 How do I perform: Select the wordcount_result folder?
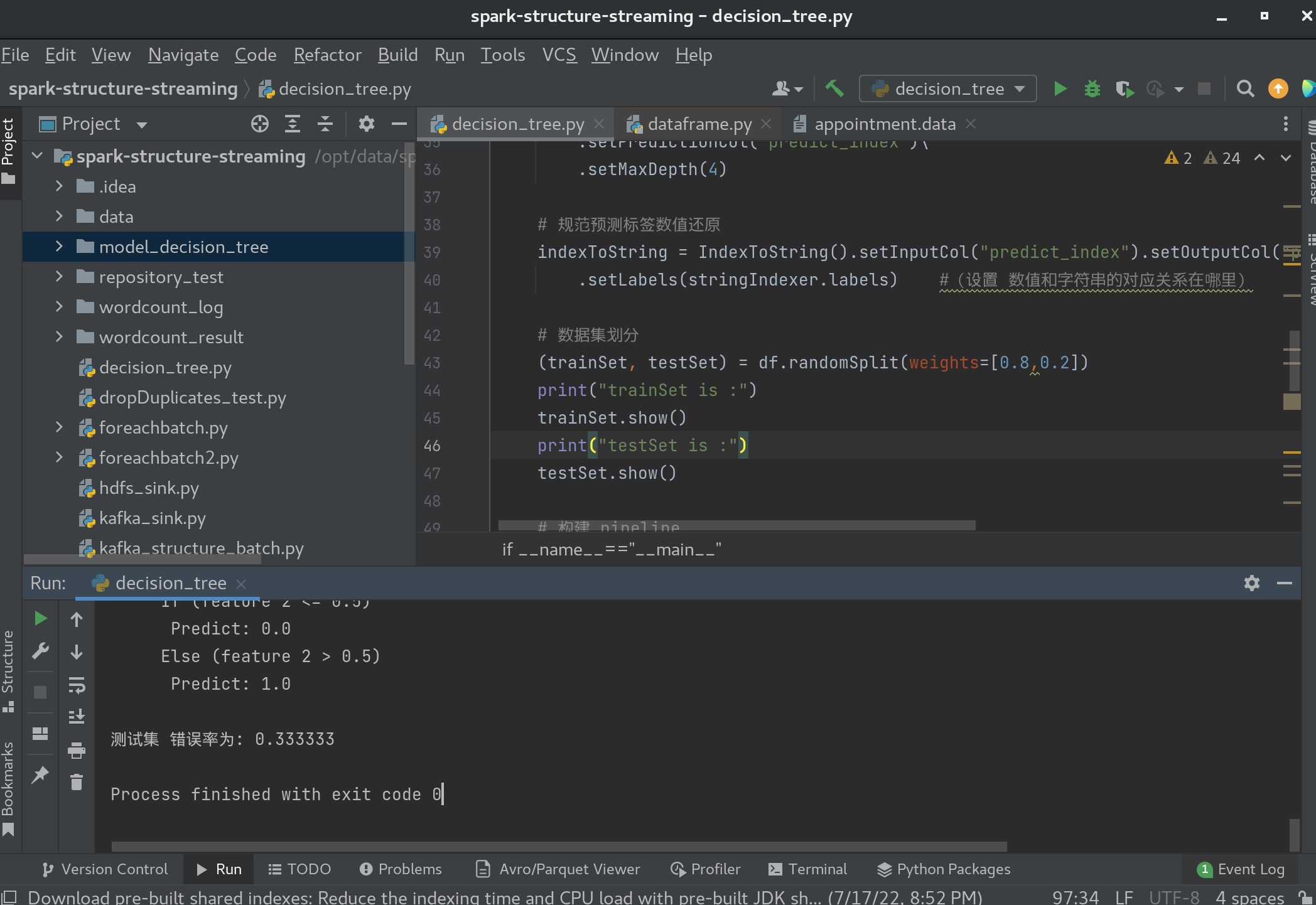click(x=171, y=337)
